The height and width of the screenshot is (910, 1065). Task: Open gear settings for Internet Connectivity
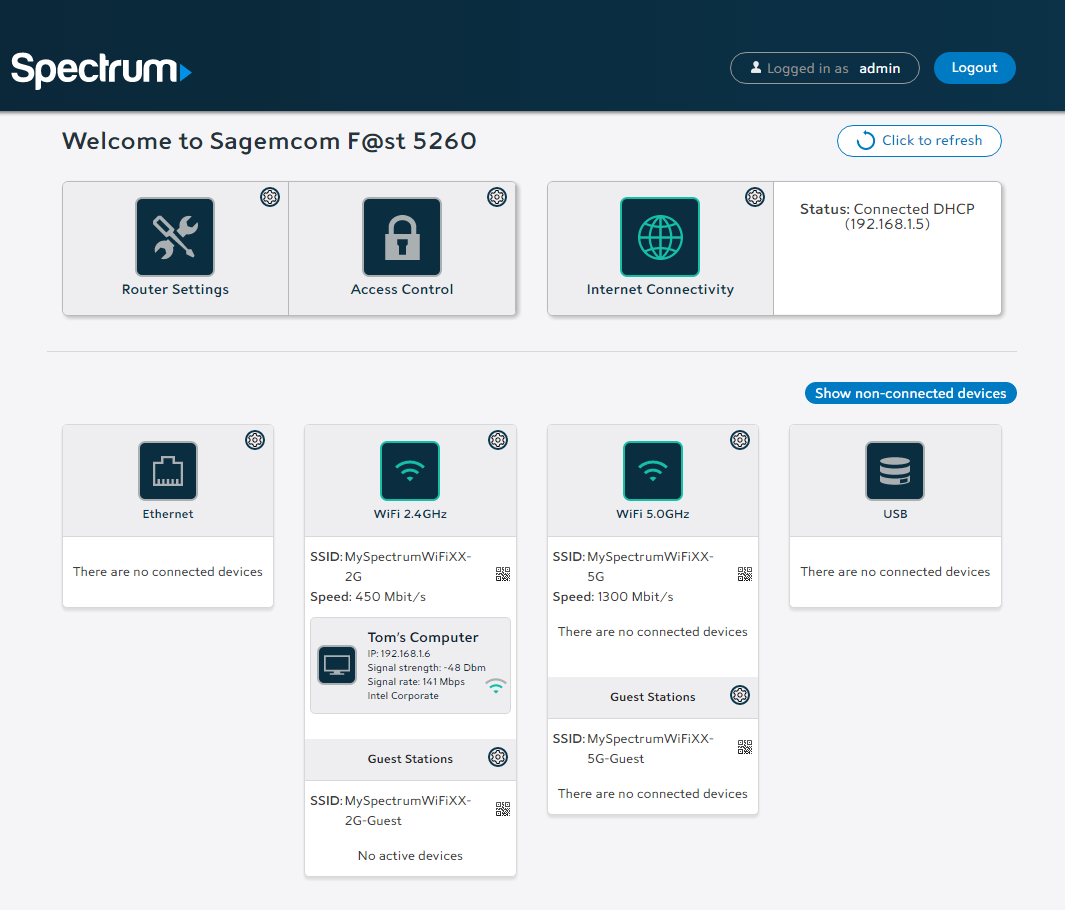(x=755, y=197)
